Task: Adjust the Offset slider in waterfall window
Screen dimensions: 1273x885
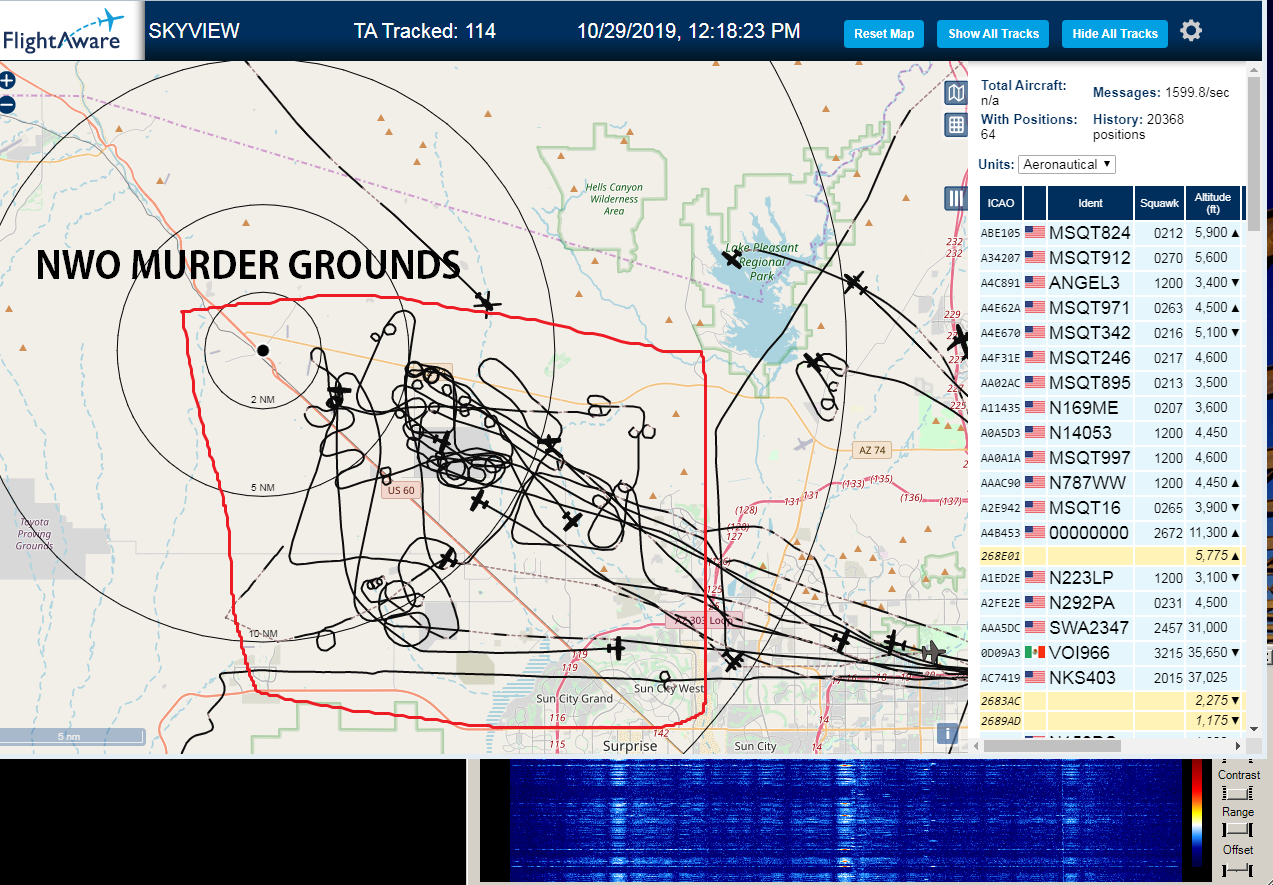Action: click(1238, 868)
